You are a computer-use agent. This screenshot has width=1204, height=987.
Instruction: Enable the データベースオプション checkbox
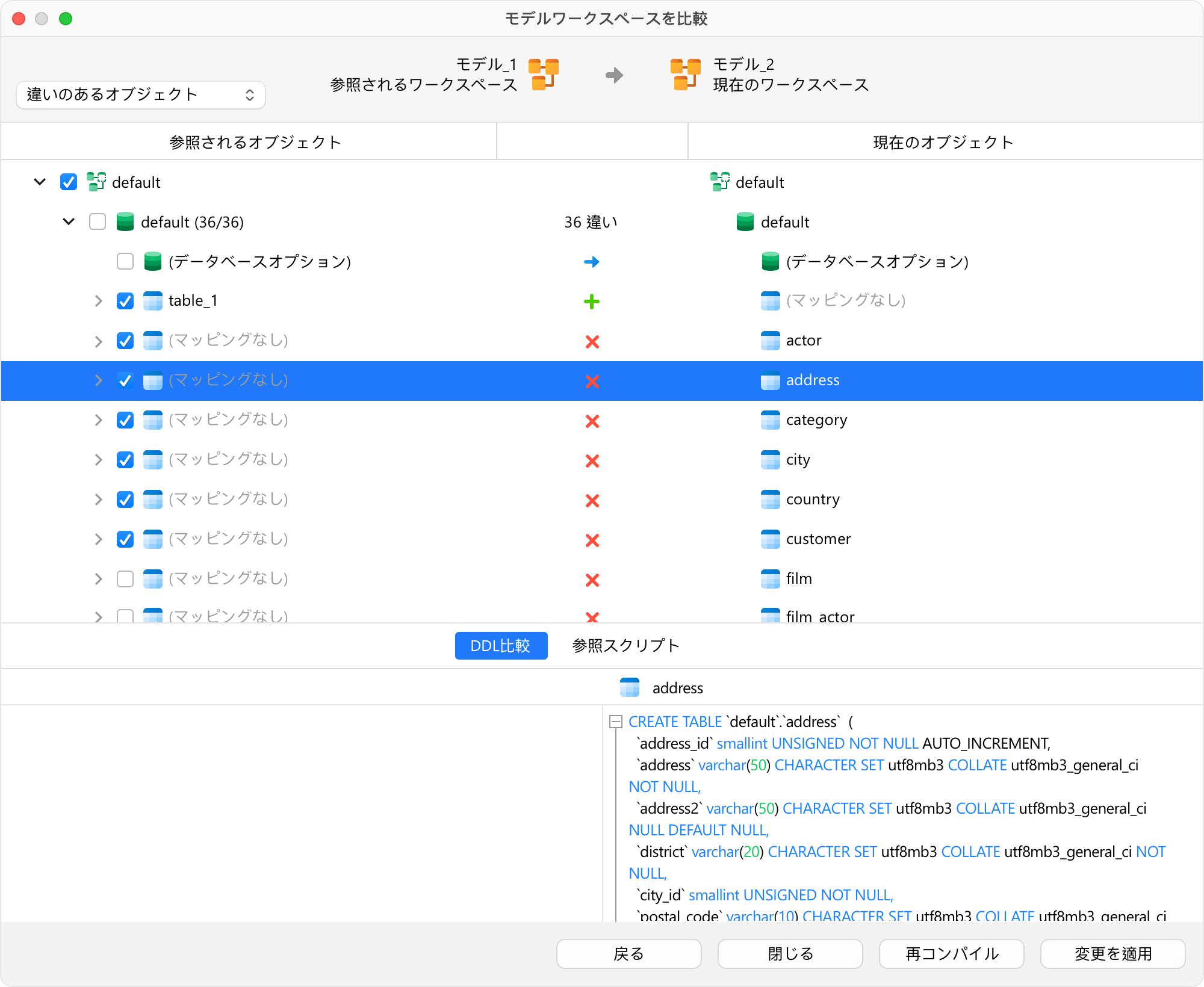125,261
